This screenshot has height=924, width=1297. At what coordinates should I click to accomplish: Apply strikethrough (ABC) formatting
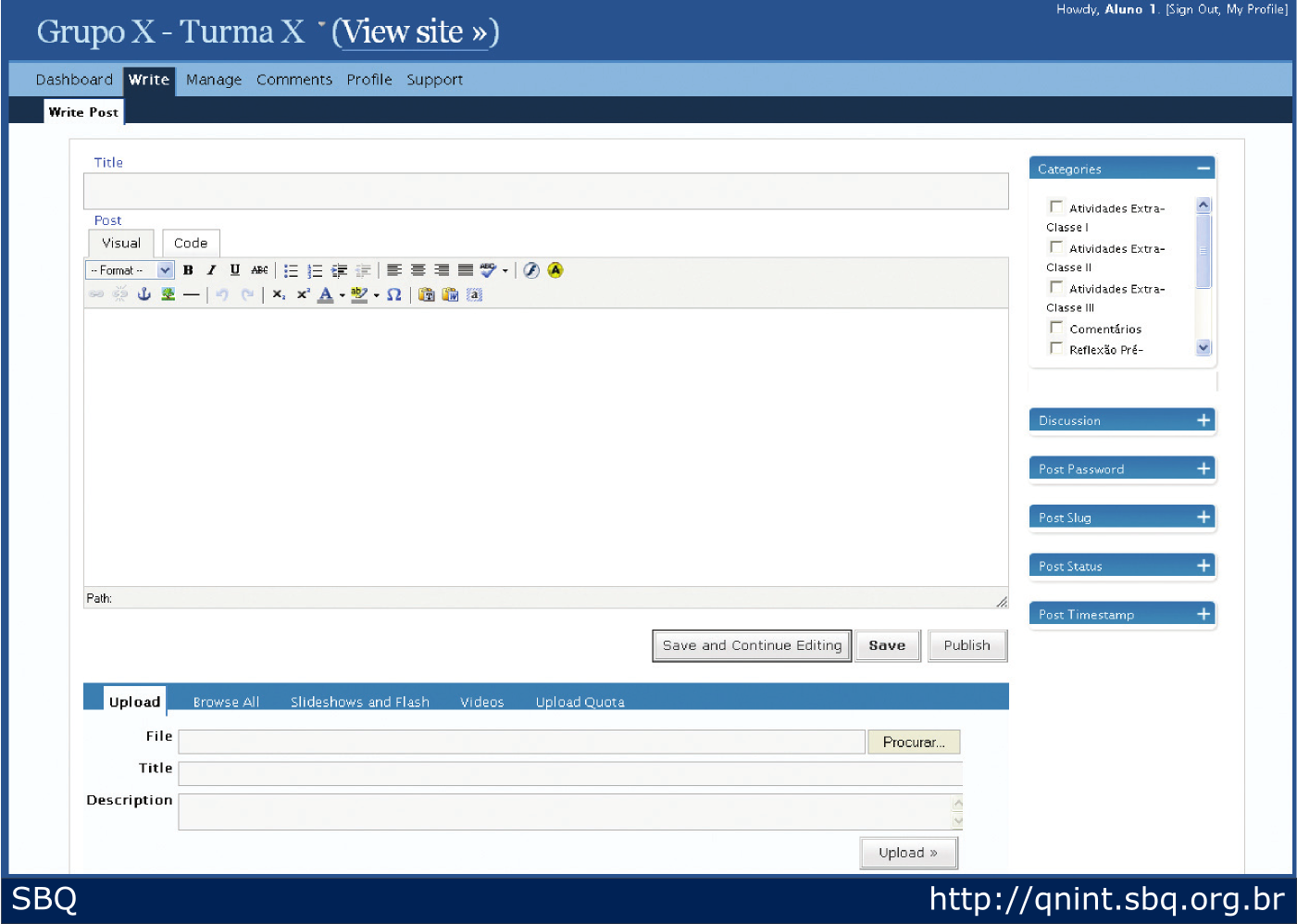tap(260, 270)
